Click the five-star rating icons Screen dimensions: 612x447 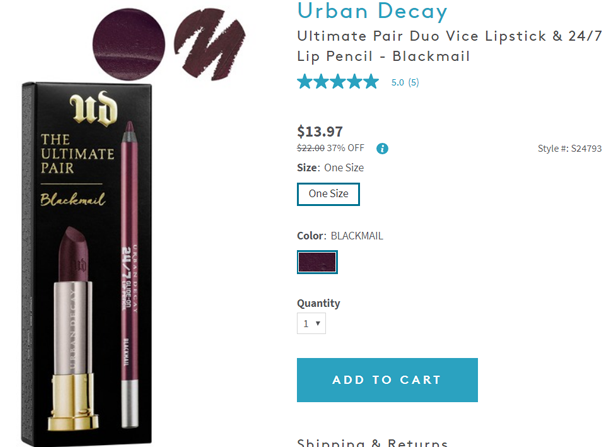pyautogui.click(x=338, y=82)
